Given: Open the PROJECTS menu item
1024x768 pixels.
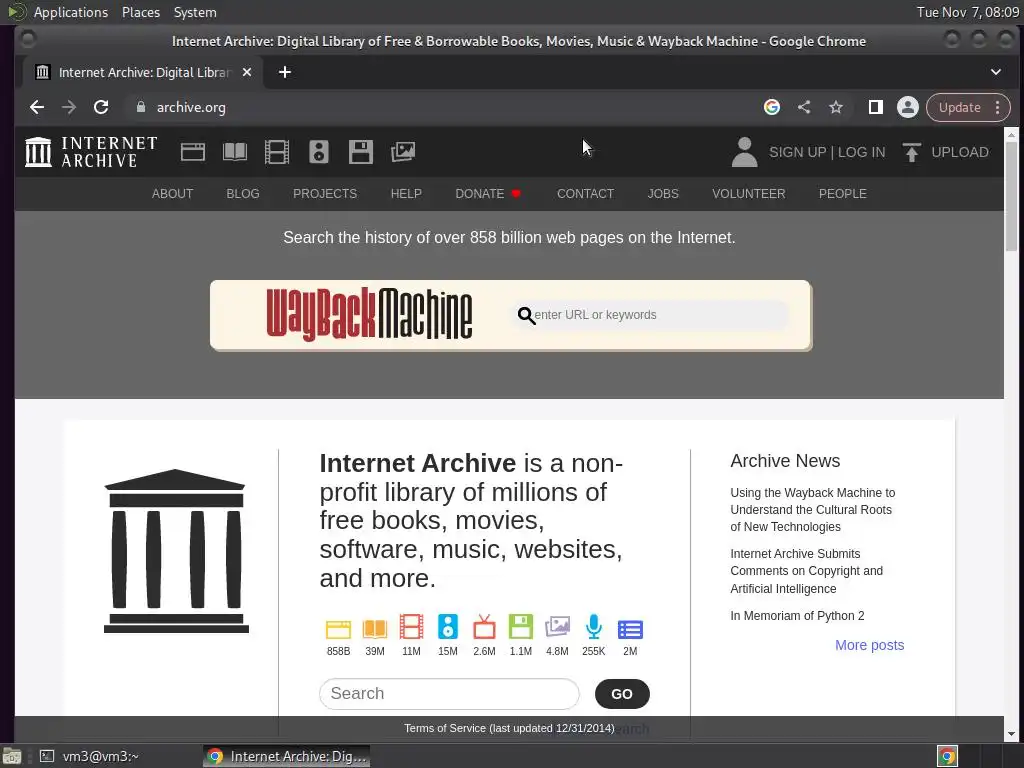Looking at the screenshot, I should point(325,194).
